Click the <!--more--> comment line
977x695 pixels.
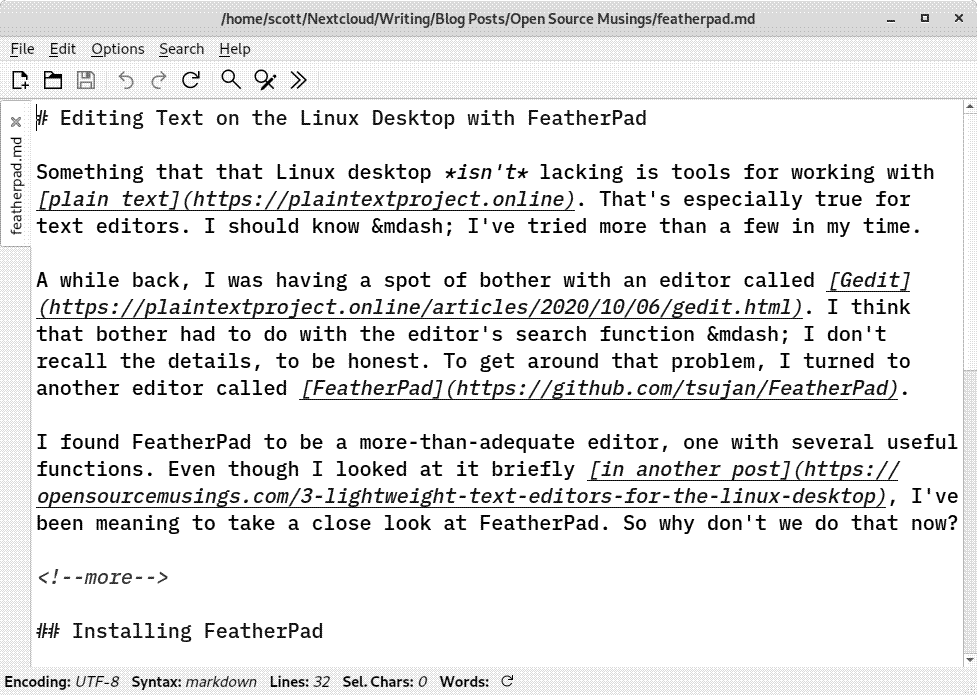pos(103,577)
